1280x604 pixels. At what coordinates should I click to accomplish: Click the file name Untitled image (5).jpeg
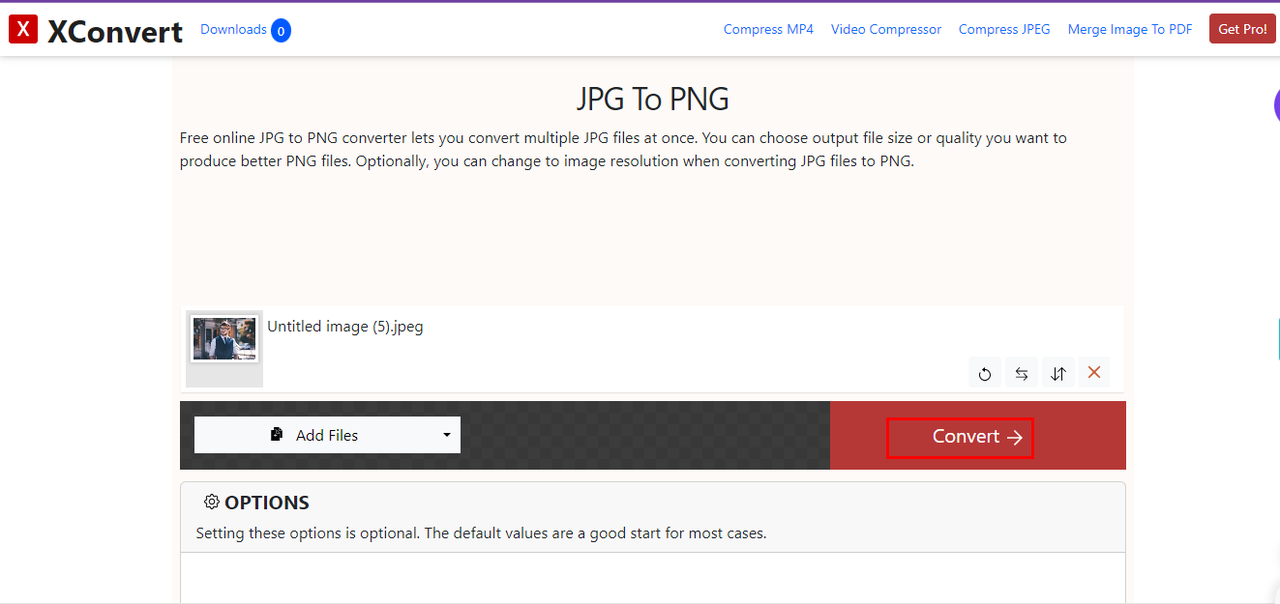(345, 326)
